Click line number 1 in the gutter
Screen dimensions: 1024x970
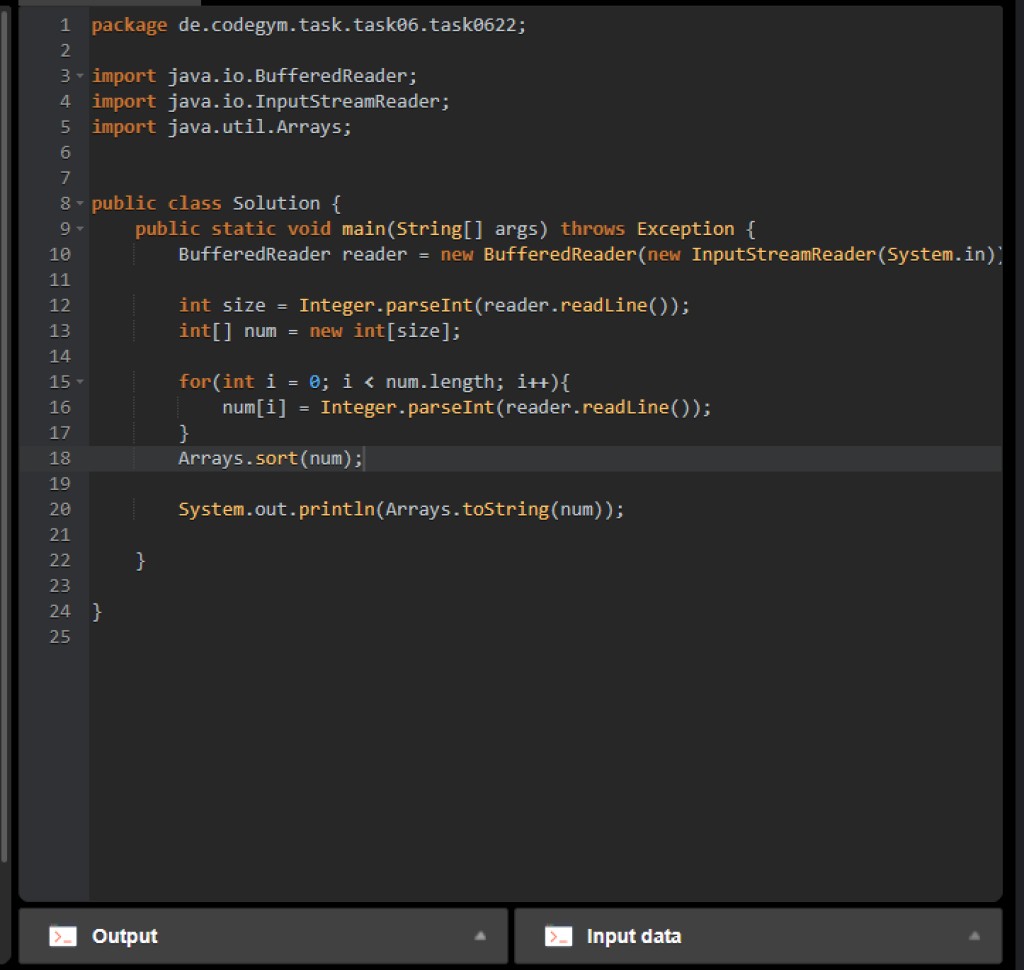[64, 25]
